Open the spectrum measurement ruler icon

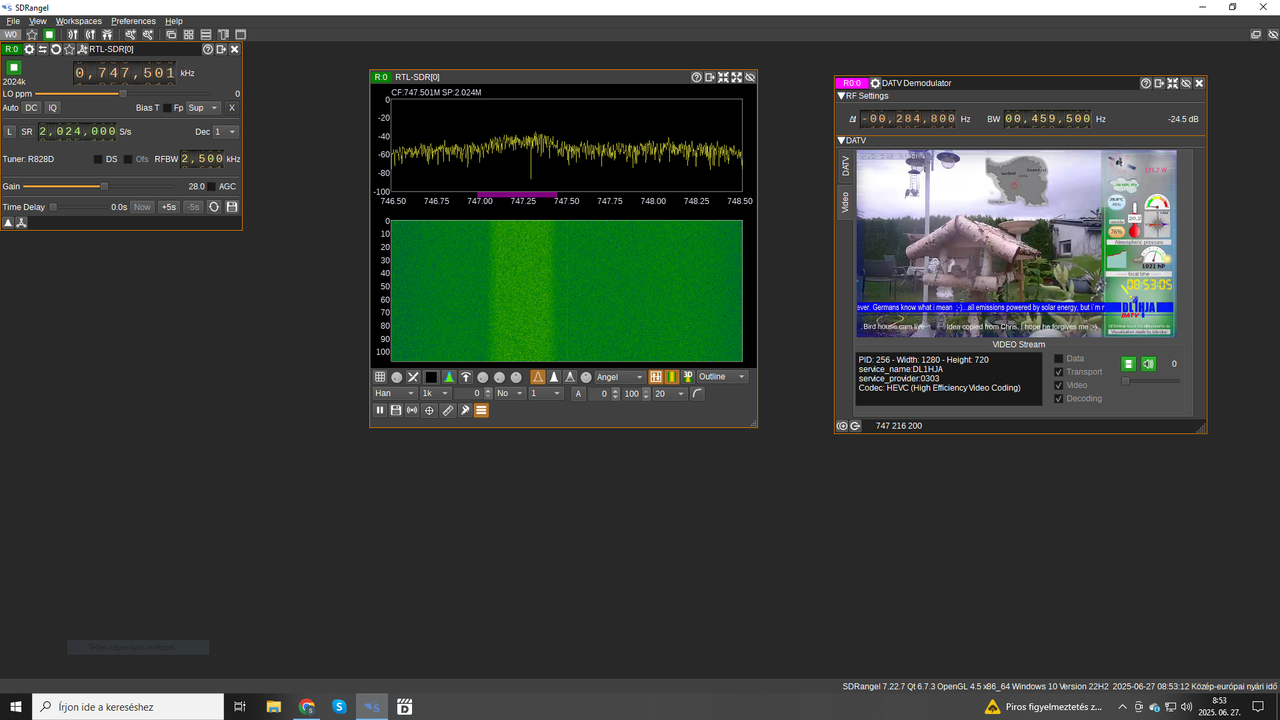(x=448, y=410)
